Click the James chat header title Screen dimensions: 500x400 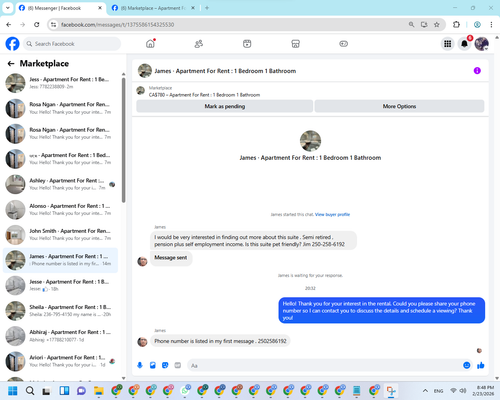(x=225, y=71)
